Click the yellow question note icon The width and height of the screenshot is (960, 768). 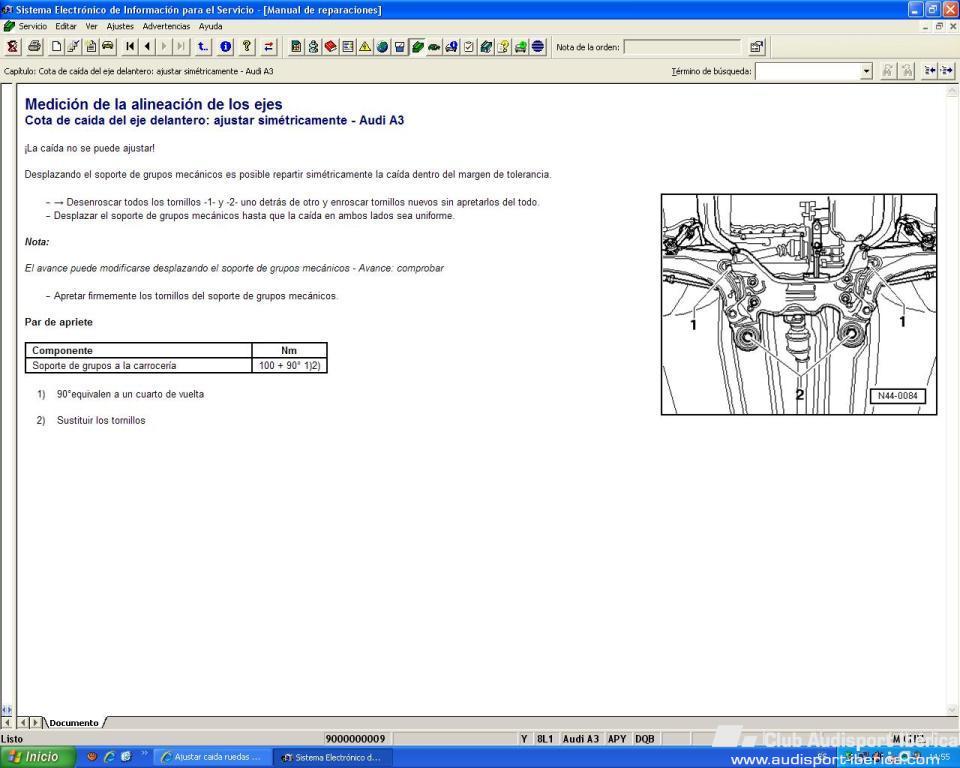(x=503, y=47)
